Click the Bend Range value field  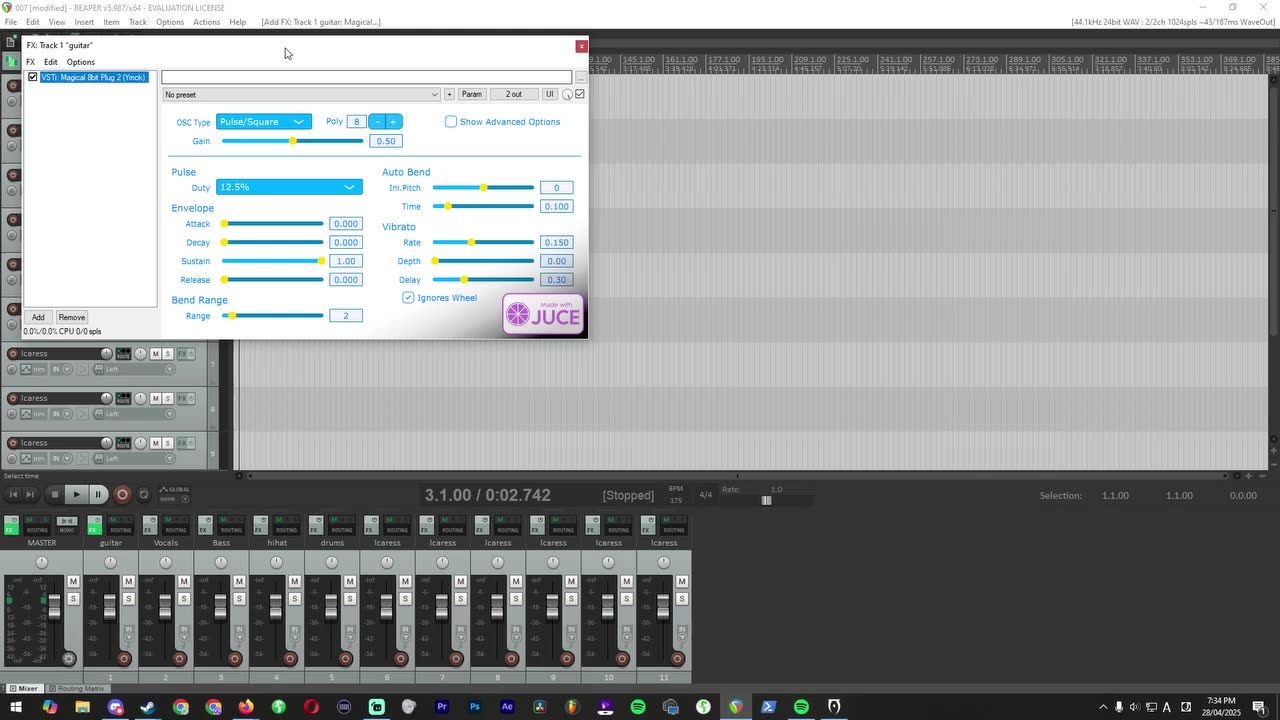[346, 316]
